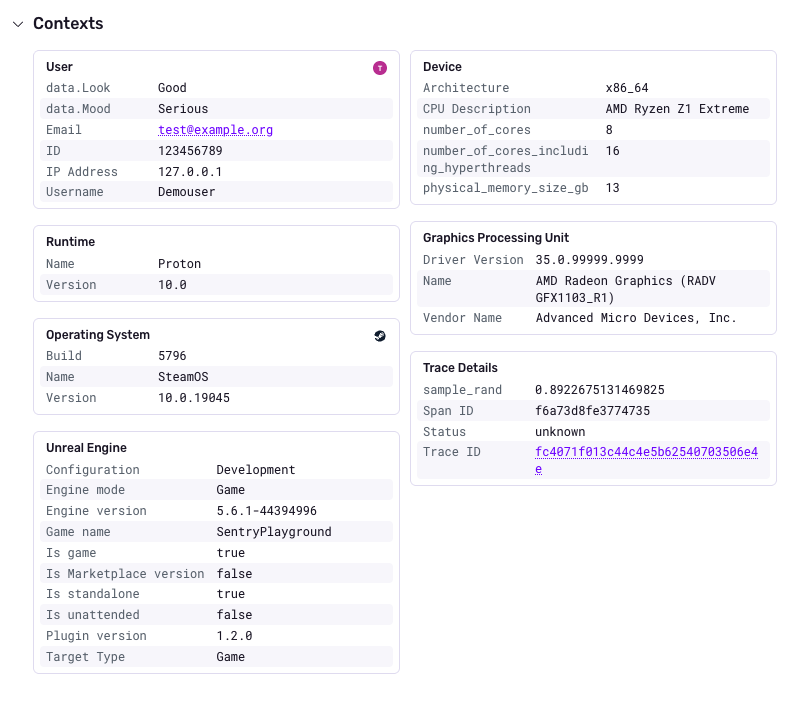Select the Game name SentryPlayground

(274, 532)
